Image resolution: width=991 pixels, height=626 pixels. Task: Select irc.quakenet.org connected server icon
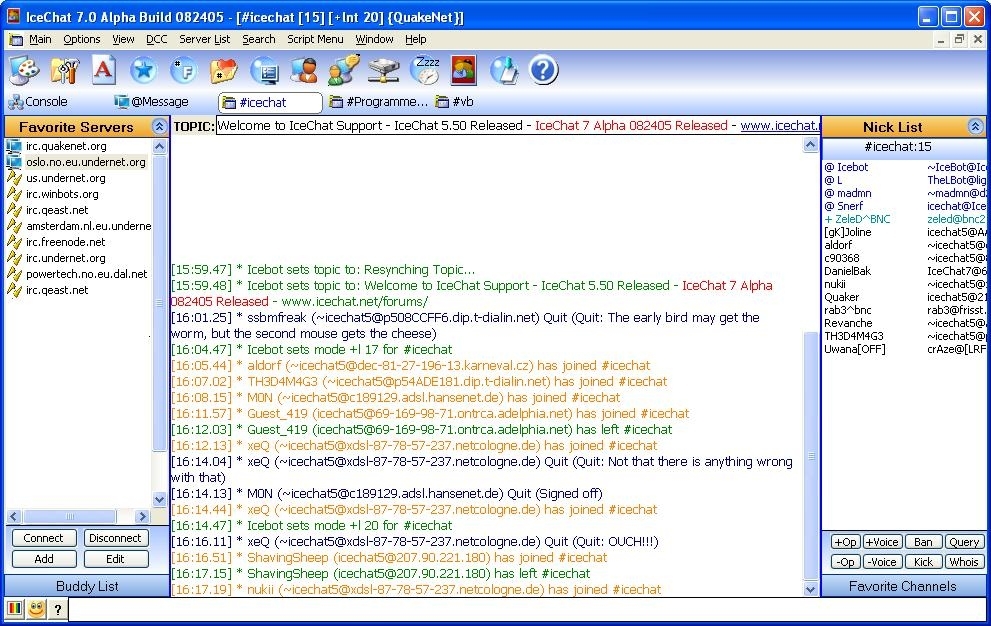click(x=14, y=146)
